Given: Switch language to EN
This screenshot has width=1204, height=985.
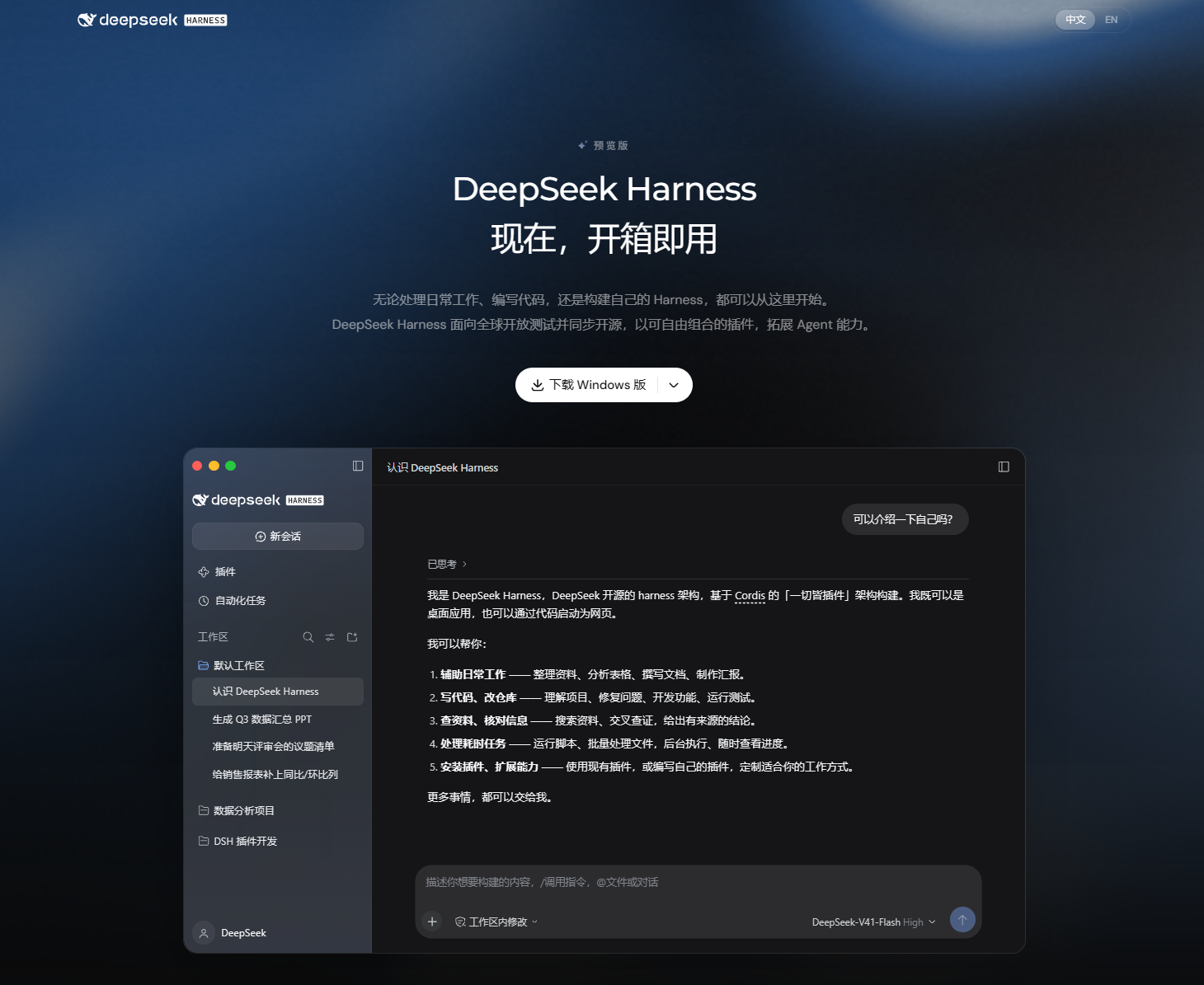Looking at the screenshot, I should click(x=1112, y=20).
